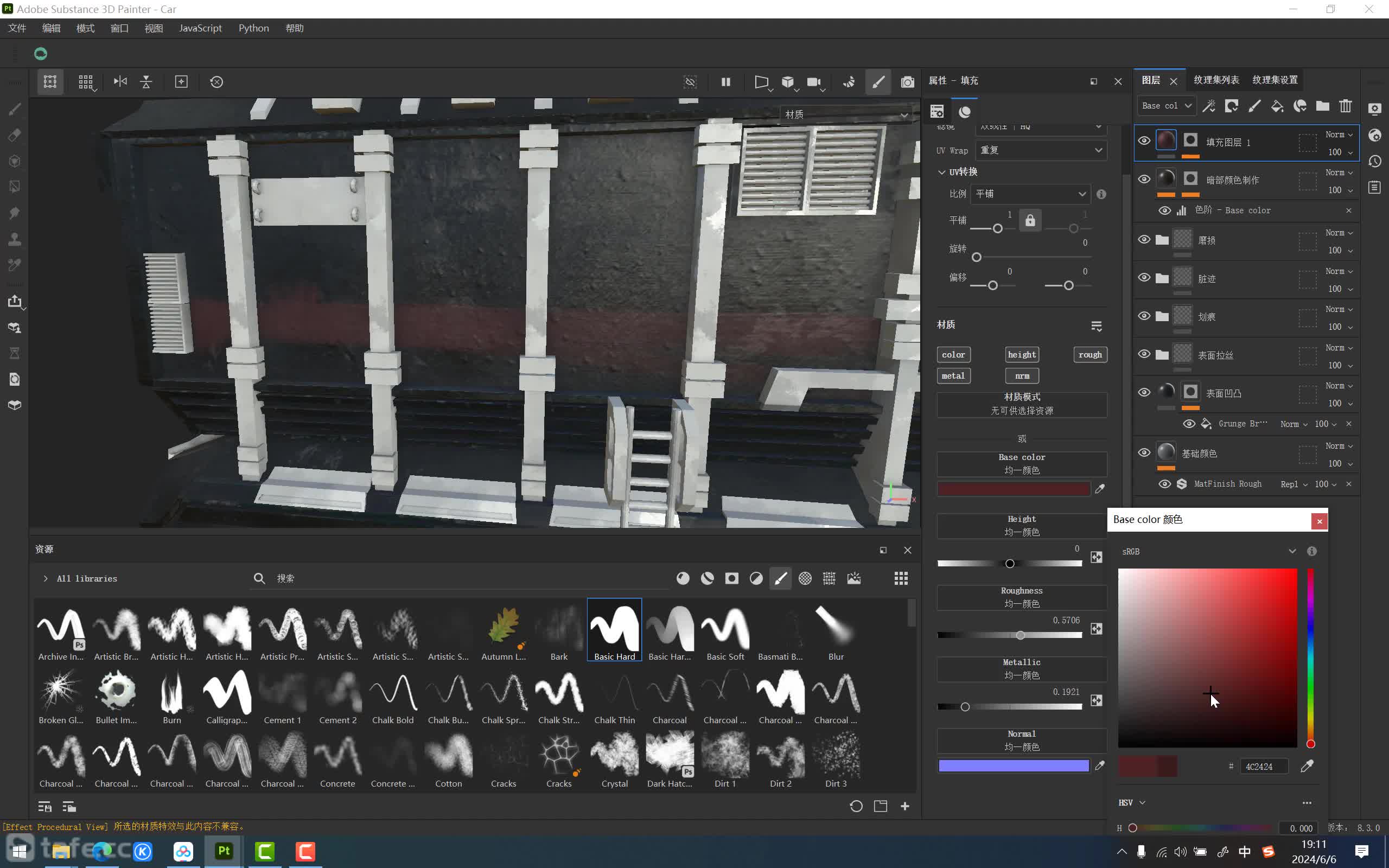The height and width of the screenshot is (868, 1389).
Task: Open blend mode dropdown of 填充图层 1
Action: coord(1339,135)
